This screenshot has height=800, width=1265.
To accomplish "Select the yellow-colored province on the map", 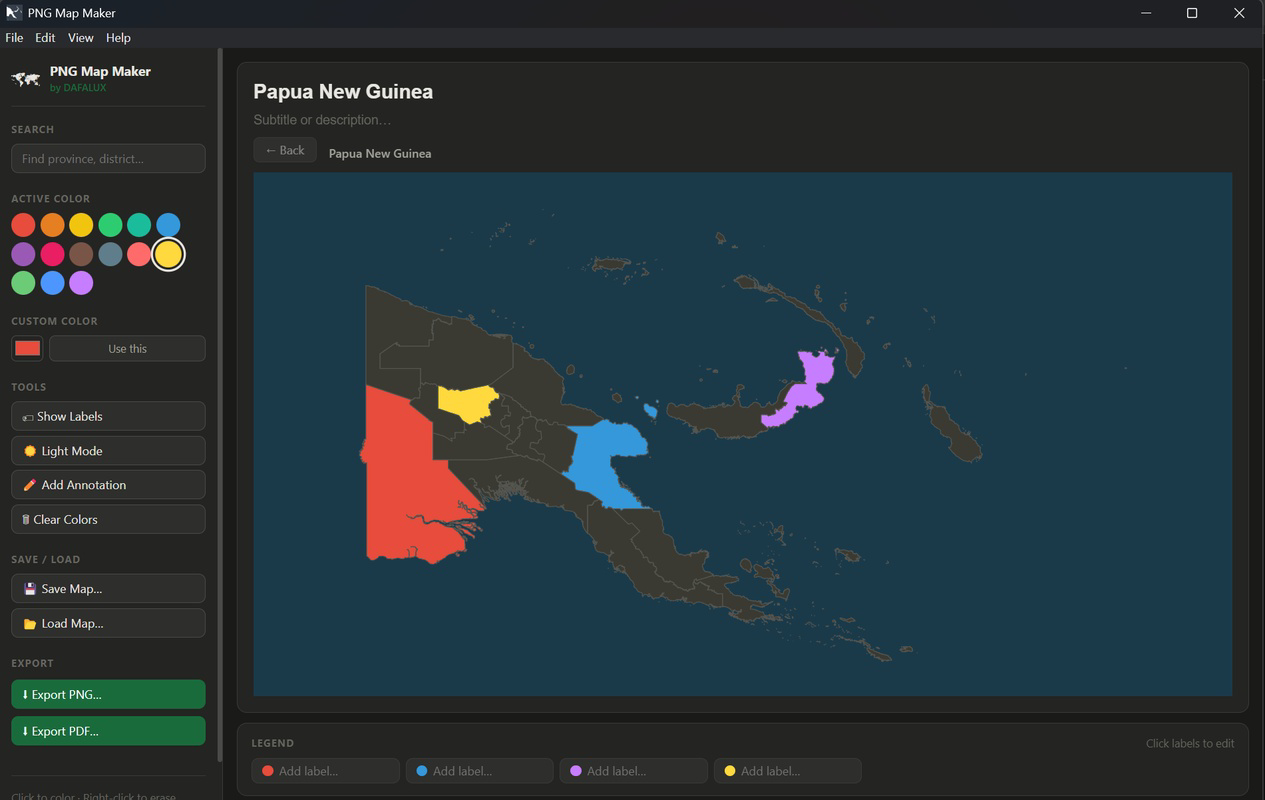I will (467, 402).
